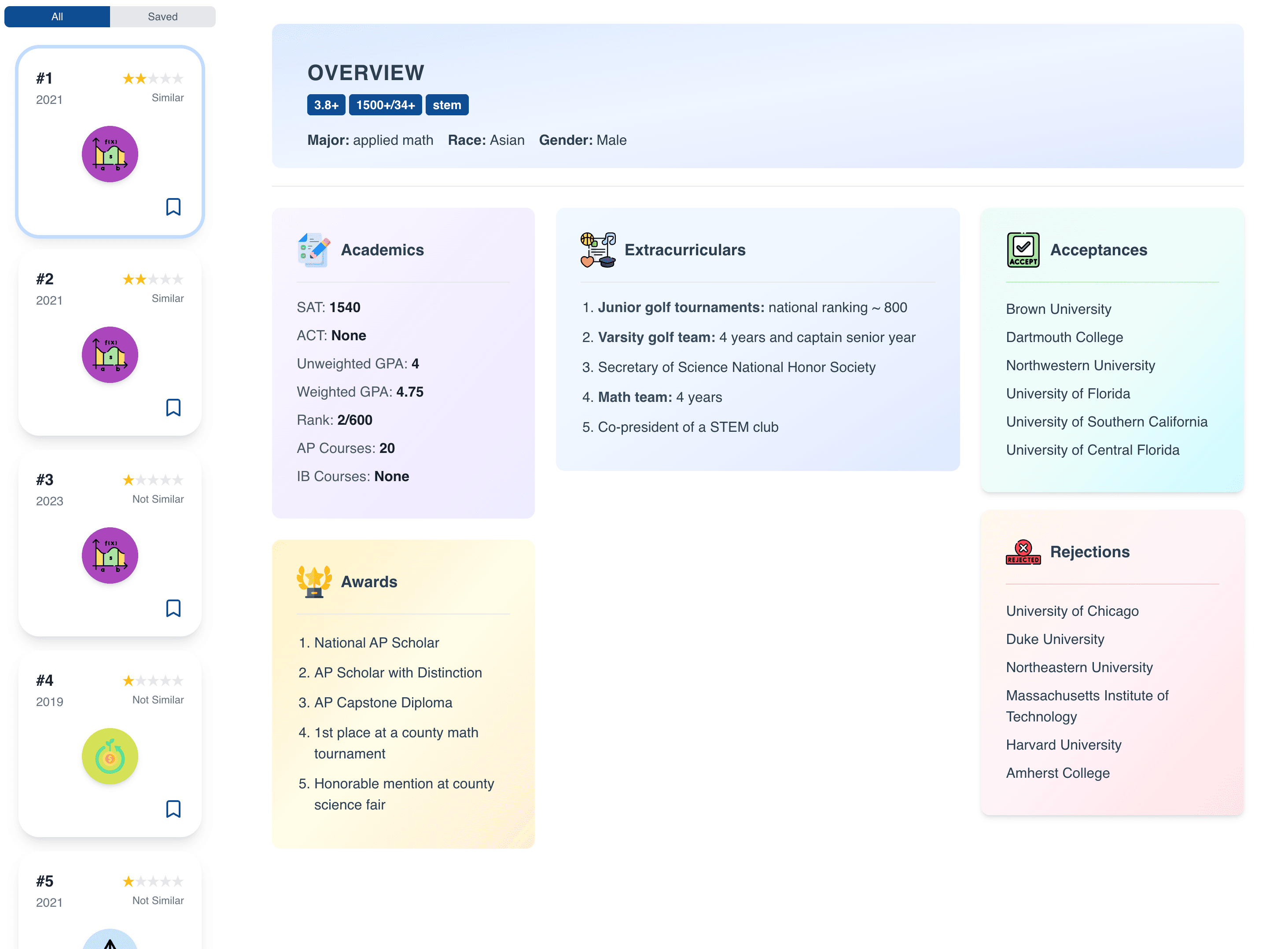Click the stem tag
The height and width of the screenshot is (949, 1288).
tap(447, 105)
